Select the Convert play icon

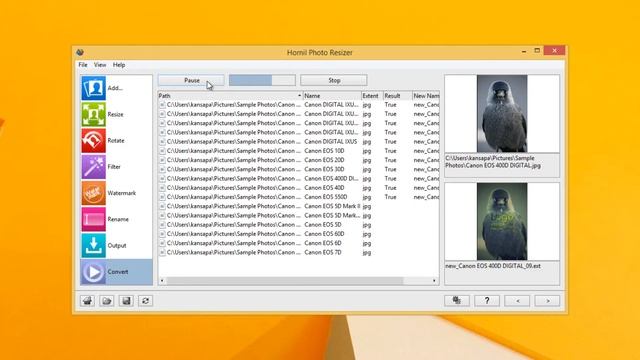click(93, 272)
